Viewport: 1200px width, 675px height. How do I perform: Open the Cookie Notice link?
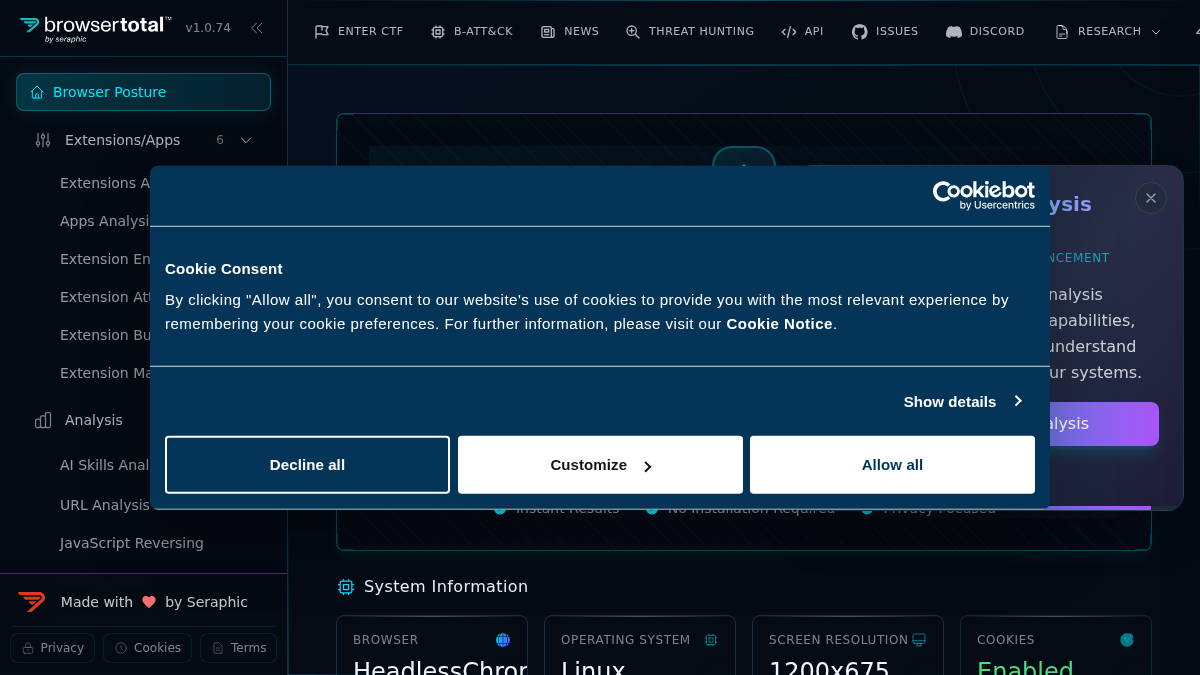point(779,324)
